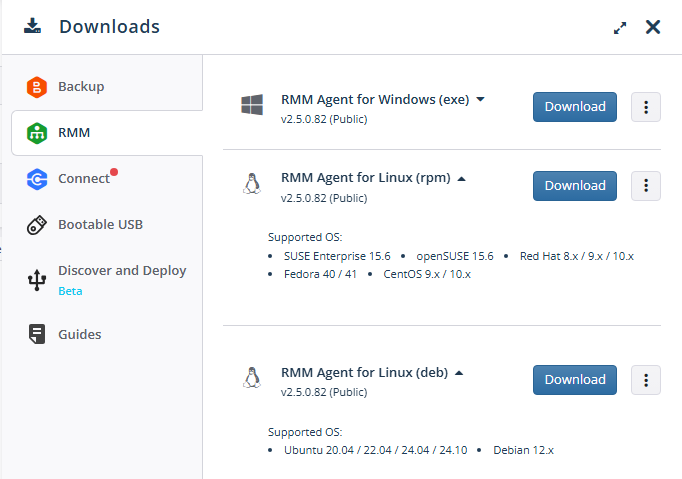The width and height of the screenshot is (682, 479).
Task: Download RMM Agent for Linux (rpm)
Action: click(575, 186)
